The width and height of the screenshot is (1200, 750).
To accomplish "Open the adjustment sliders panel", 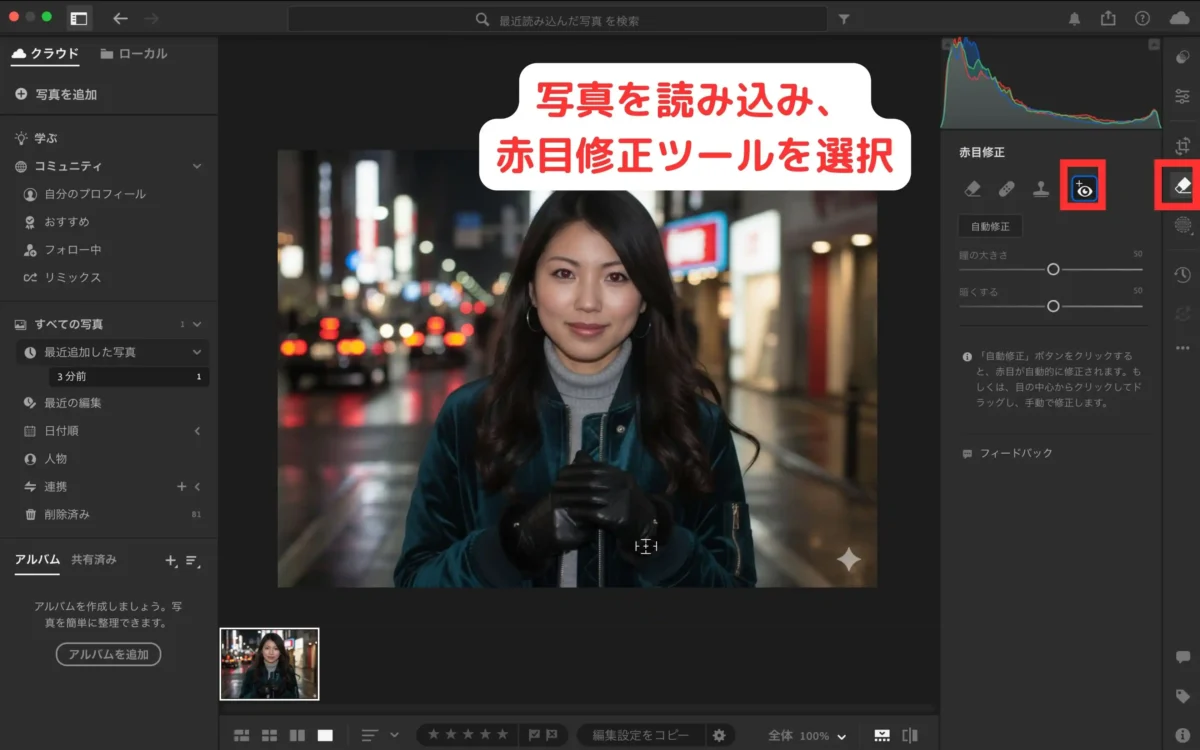I will 1181,97.
